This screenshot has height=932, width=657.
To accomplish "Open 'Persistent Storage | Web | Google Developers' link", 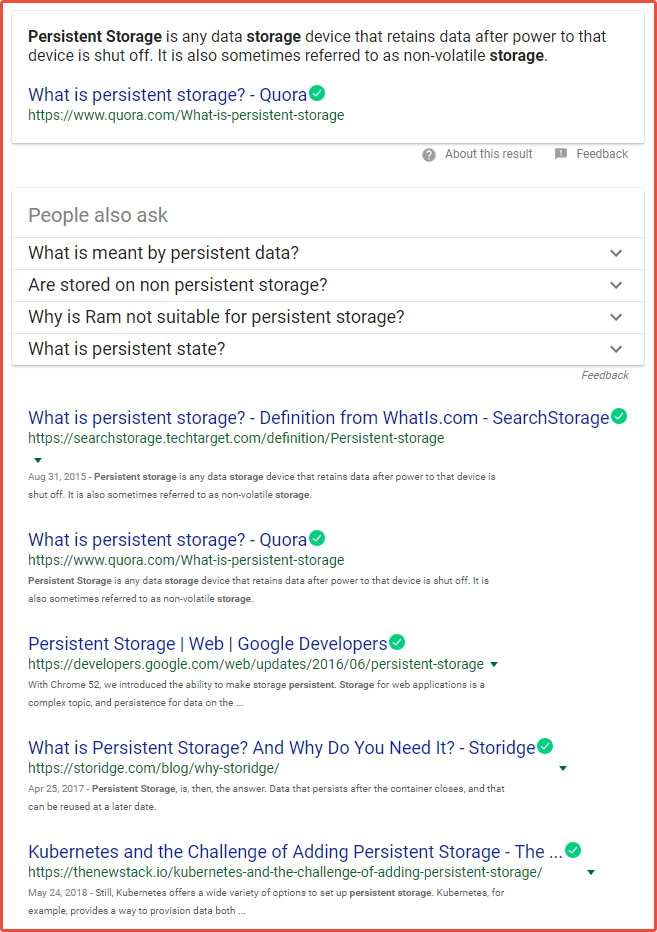I will tap(208, 644).
